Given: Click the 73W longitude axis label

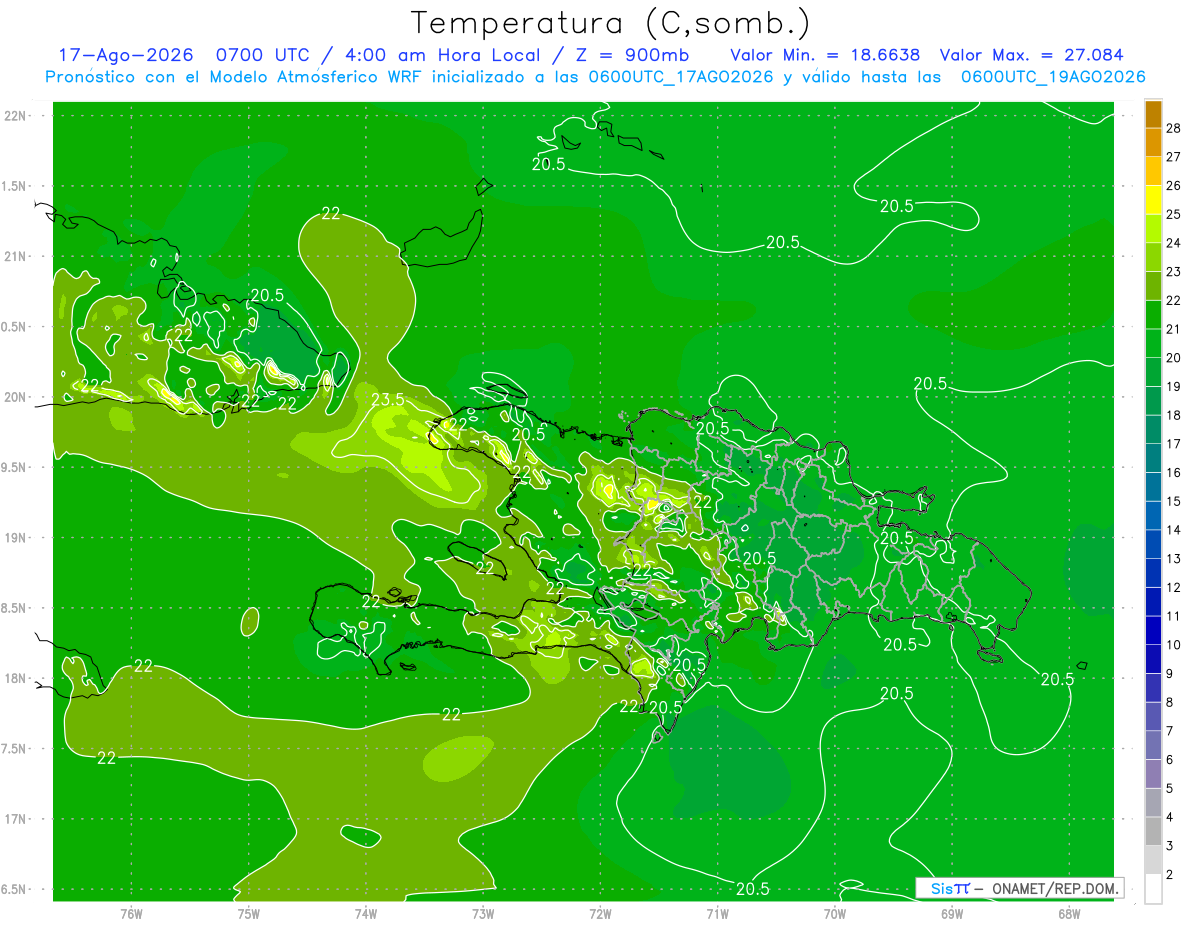Looking at the screenshot, I should (x=483, y=914).
